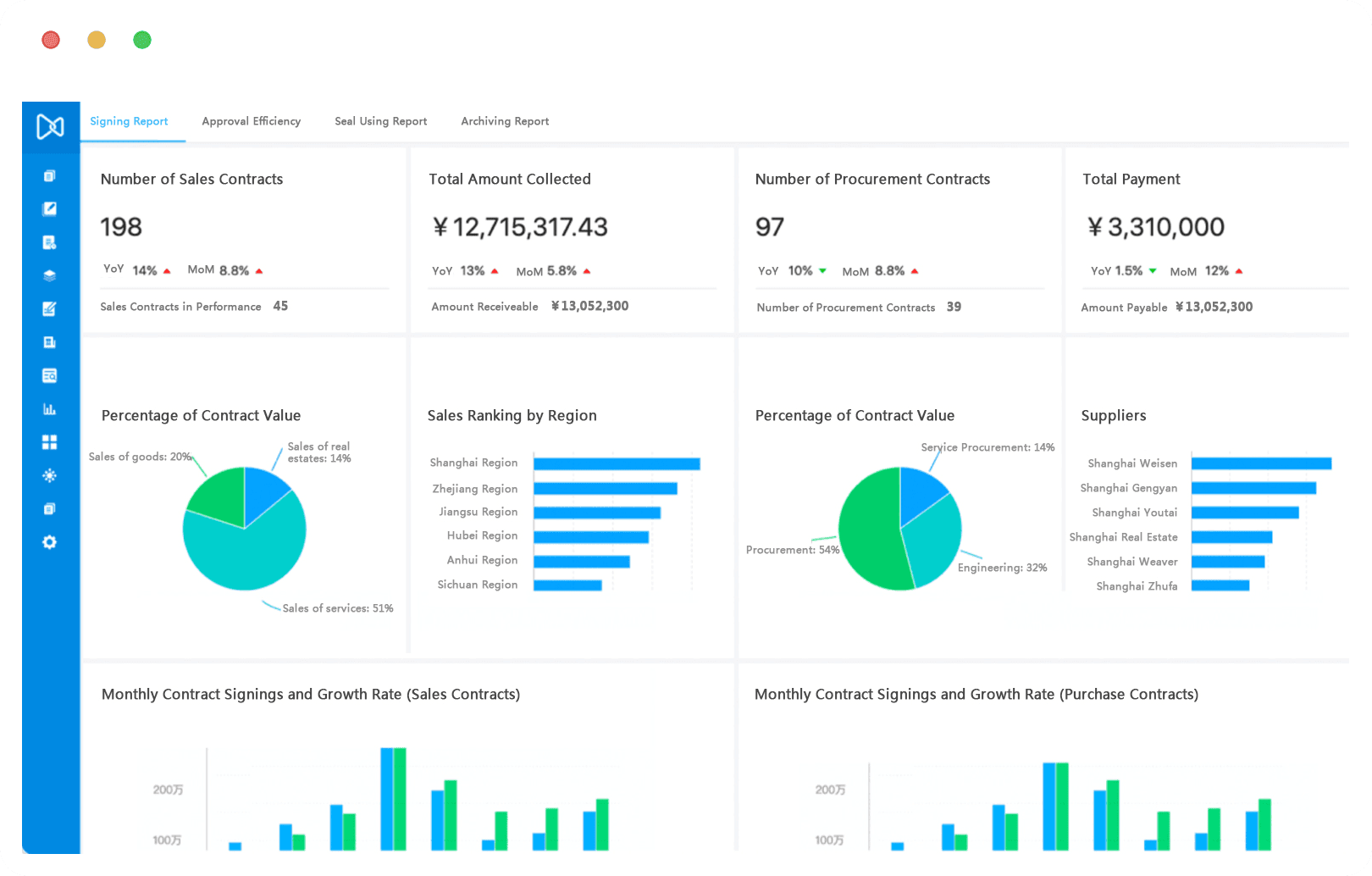Click Sales Contracts in Performance value 45
This screenshot has height=876, width=1372.
280,306
